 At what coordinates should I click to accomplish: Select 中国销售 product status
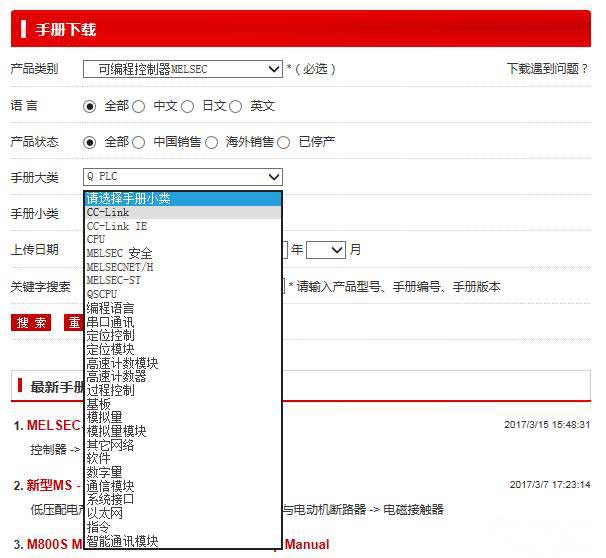click(139, 142)
